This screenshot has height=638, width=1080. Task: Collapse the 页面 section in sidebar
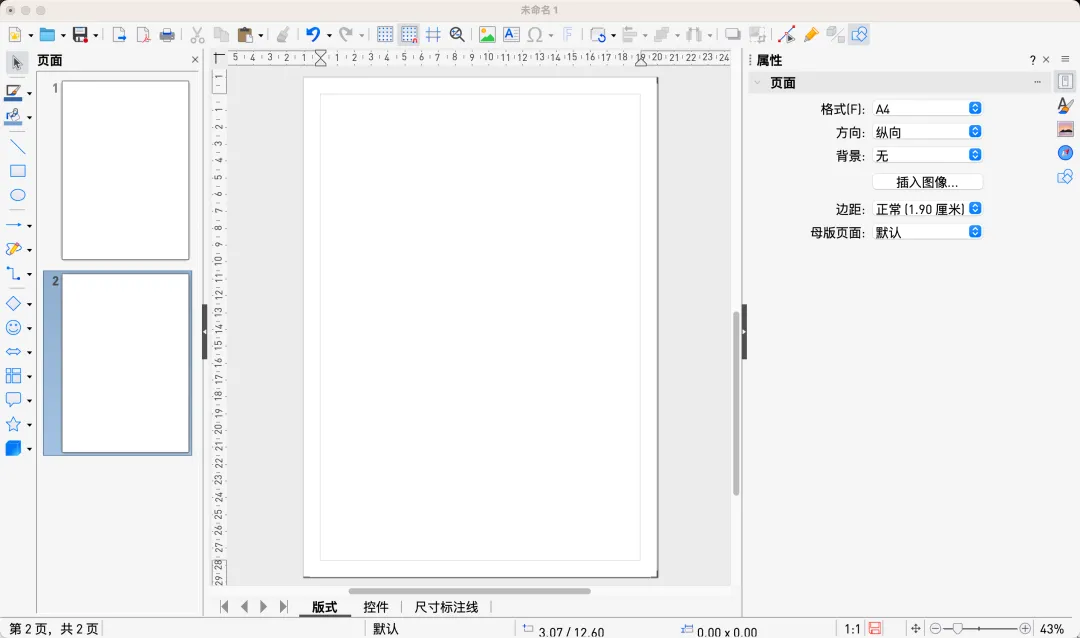tap(758, 83)
